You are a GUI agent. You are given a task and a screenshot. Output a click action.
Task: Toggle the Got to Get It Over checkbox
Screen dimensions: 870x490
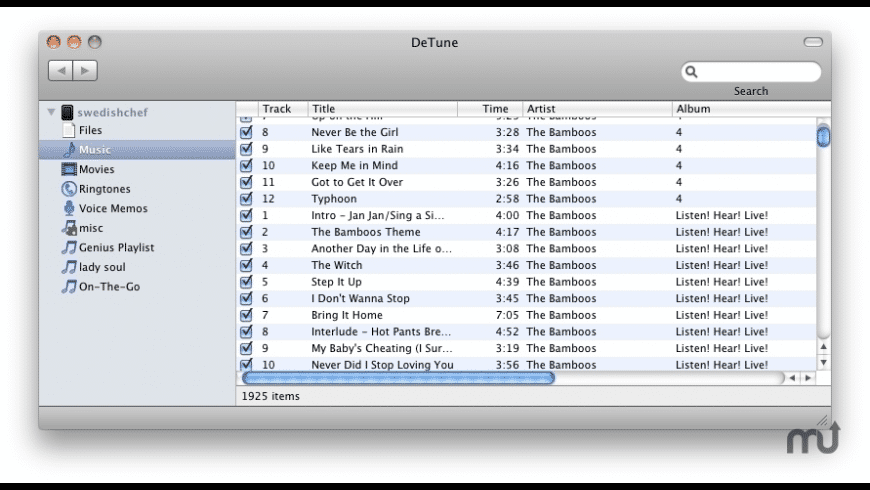pyautogui.click(x=246, y=182)
